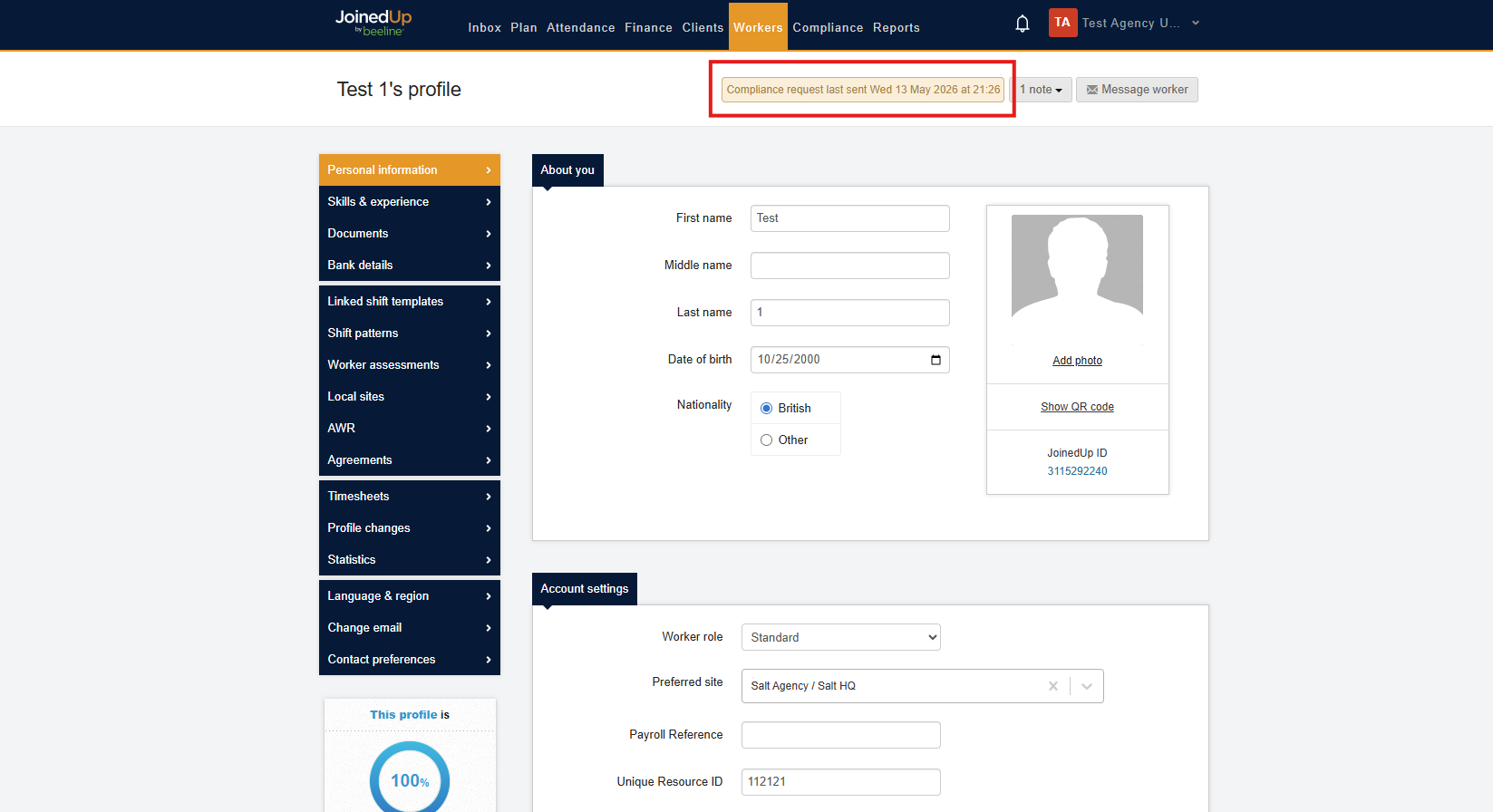Screen dimensions: 1493x812
Task: Click the Unique Resource ID field
Action: pos(840,782)
